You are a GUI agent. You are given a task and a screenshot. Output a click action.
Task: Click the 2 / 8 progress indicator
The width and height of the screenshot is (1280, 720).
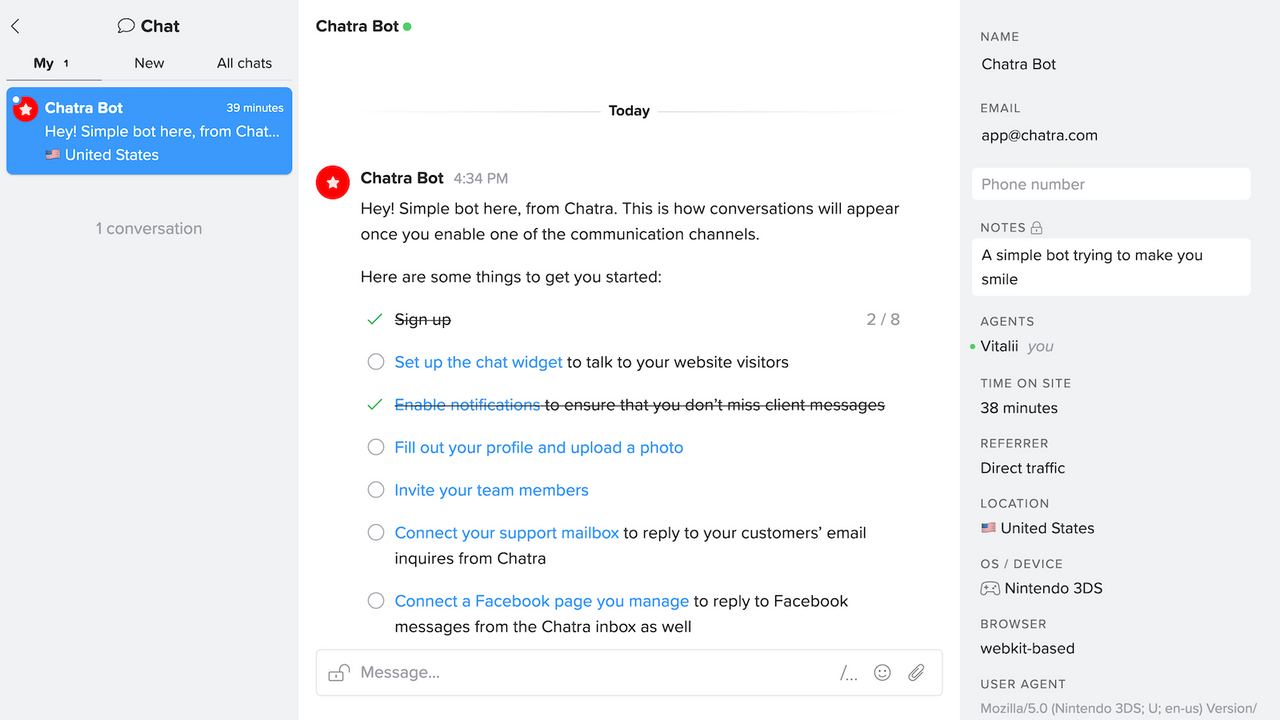click(882, 319)
